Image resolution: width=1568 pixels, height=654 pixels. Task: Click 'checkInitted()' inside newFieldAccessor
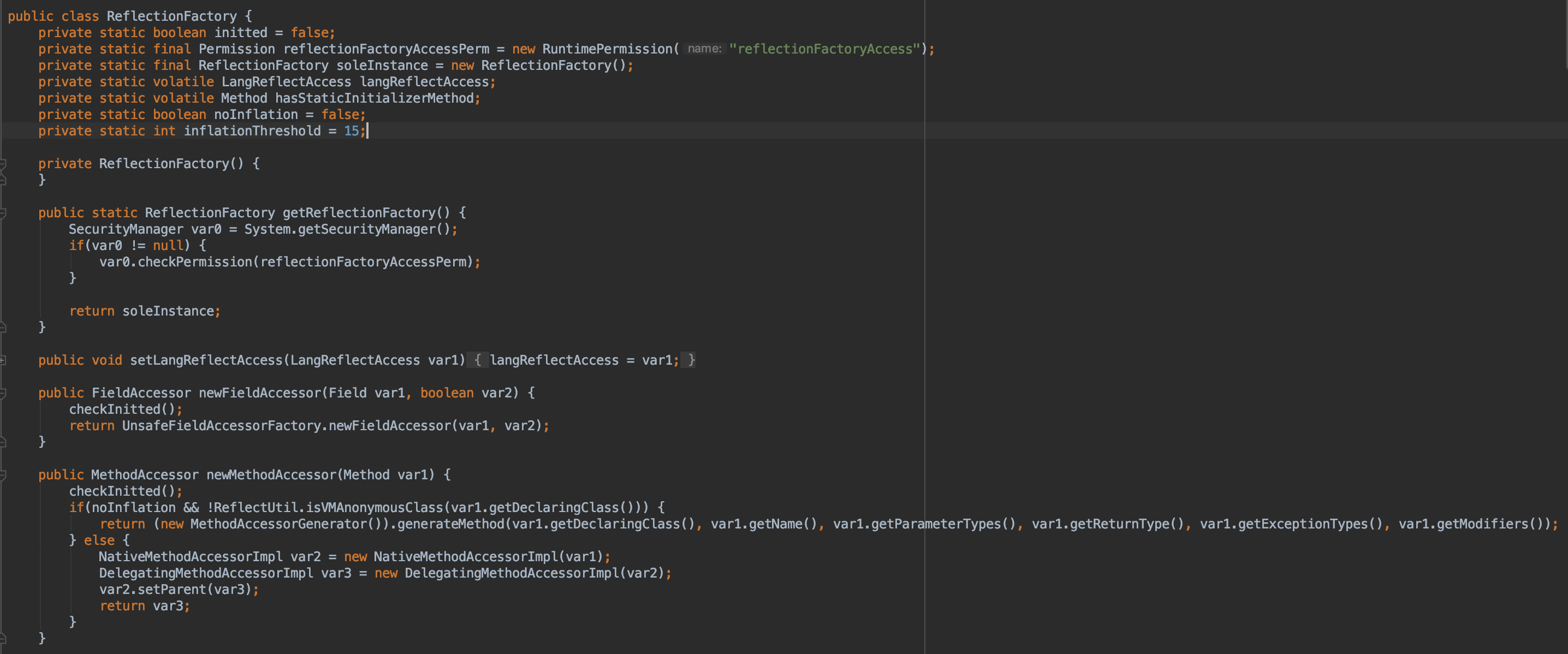122,409
